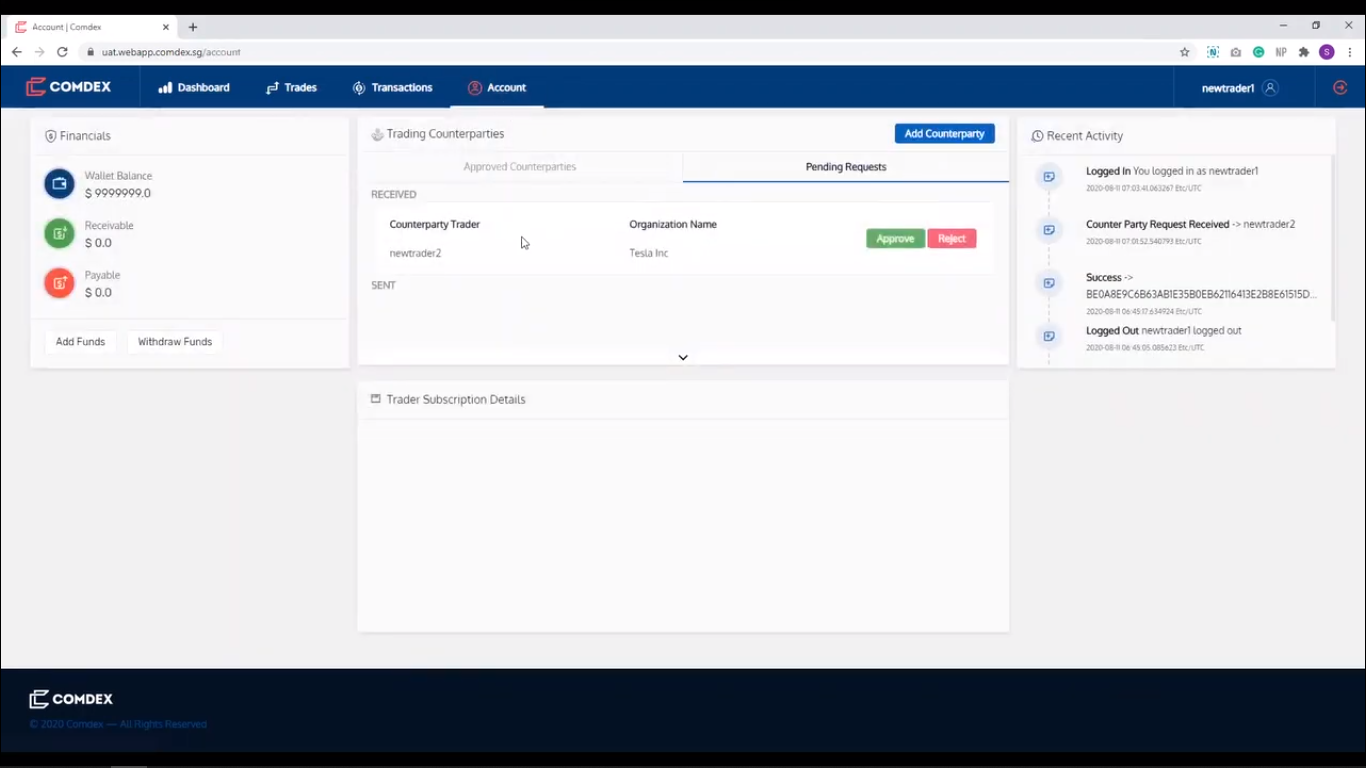1366x768 pixels.
Task: Click the Trading Counterparties header icon
Action: [x=377, y=134]
